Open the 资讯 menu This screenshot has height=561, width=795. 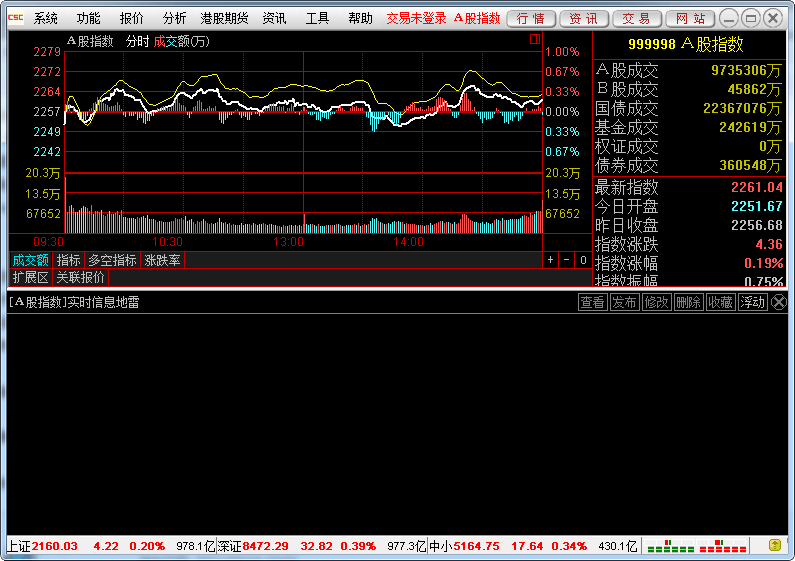(x=274, y=19)
